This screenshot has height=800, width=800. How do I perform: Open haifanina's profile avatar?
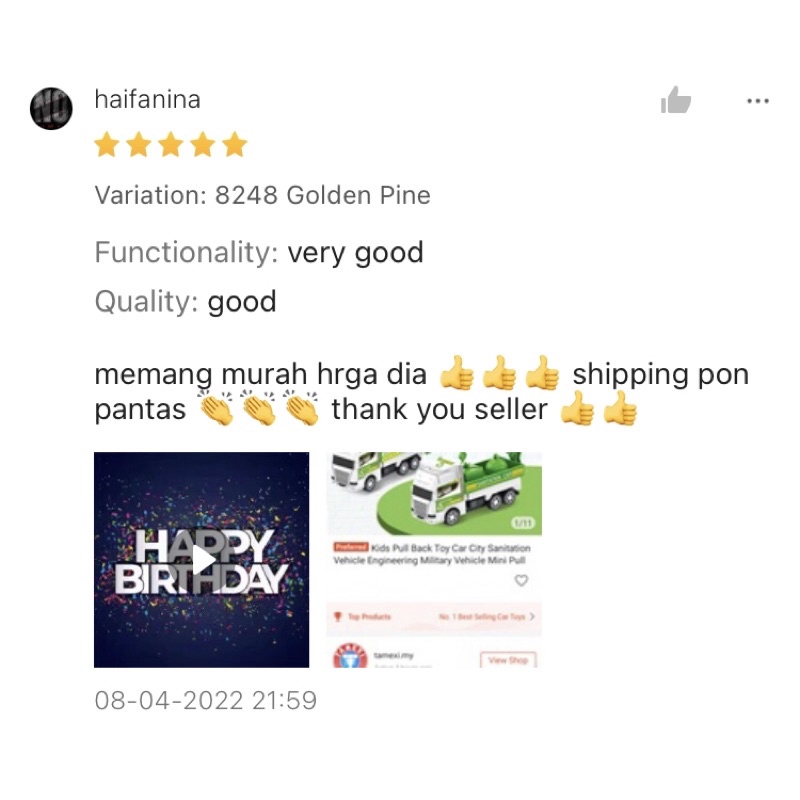[51, 108]
